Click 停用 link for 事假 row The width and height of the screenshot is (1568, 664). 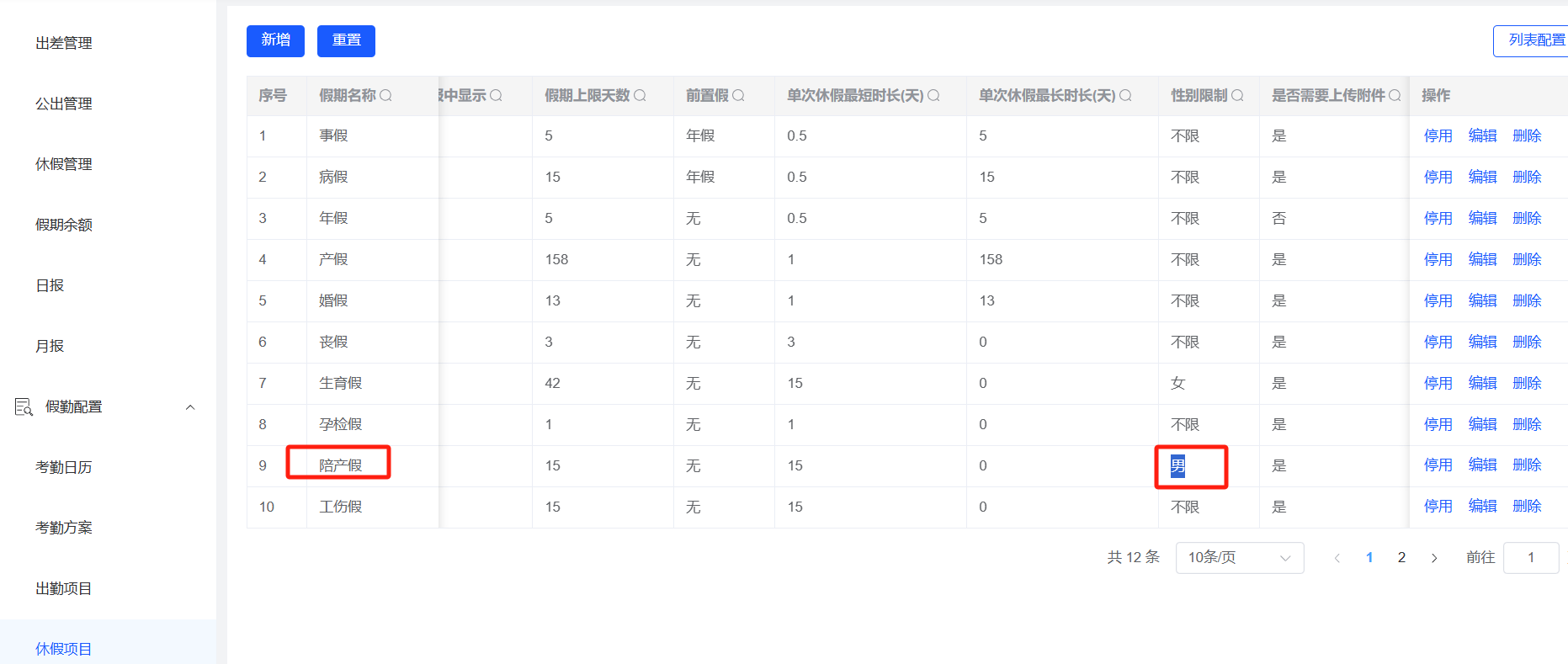pos(1438,136)
